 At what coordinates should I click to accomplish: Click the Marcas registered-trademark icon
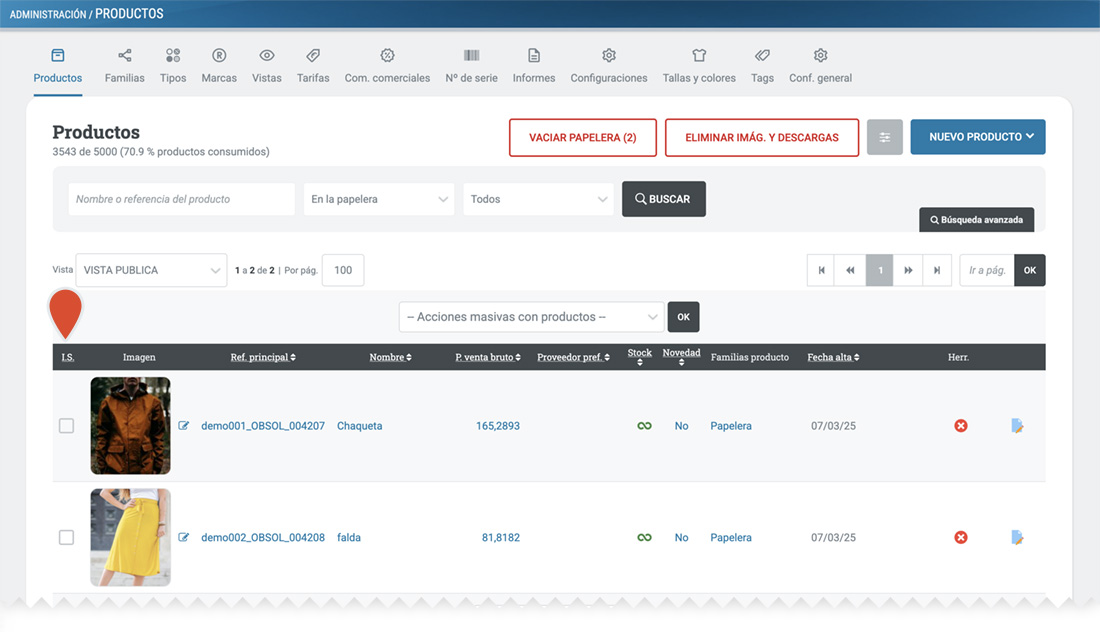pos(219,55)
